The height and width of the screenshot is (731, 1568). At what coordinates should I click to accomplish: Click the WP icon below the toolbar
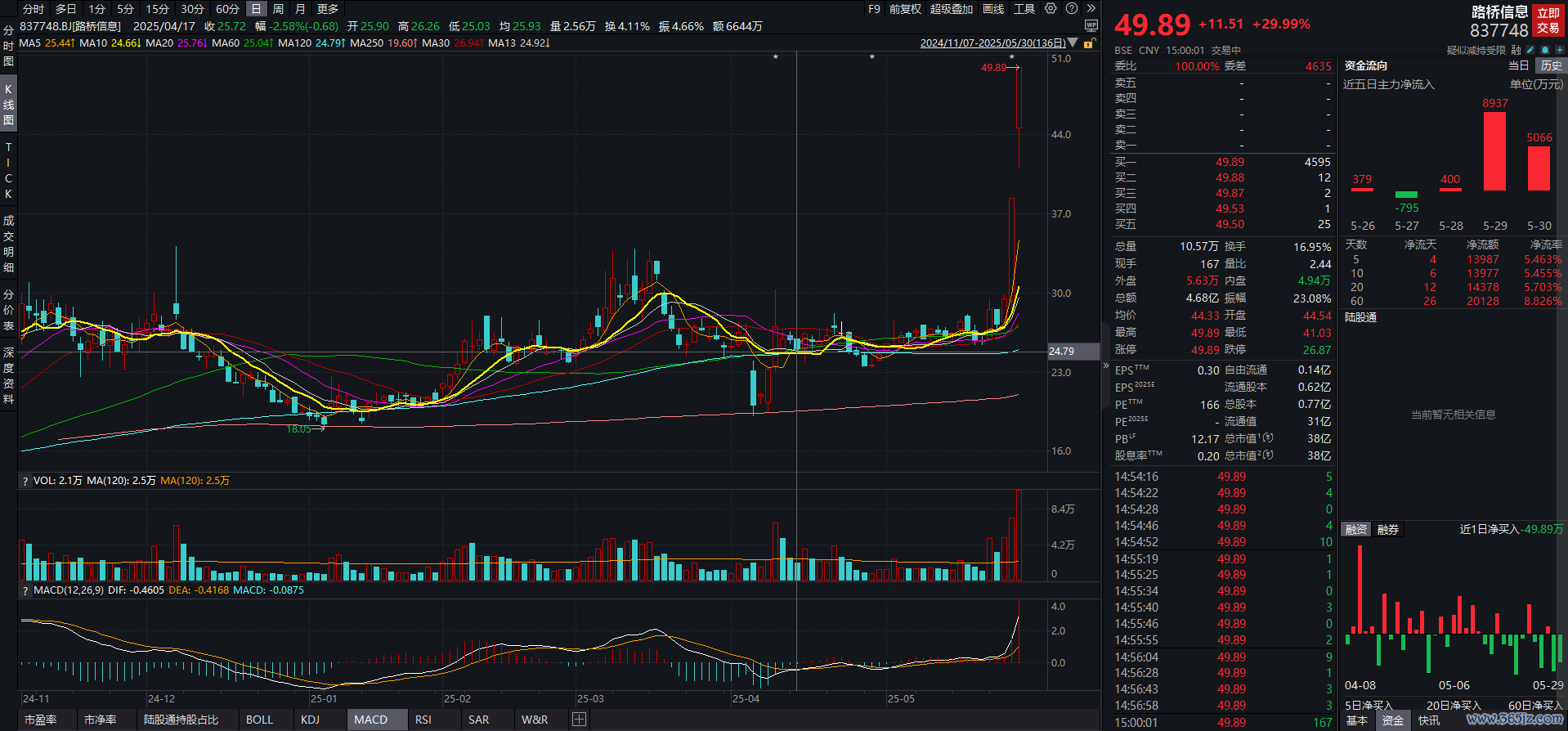pos(1091,26)
